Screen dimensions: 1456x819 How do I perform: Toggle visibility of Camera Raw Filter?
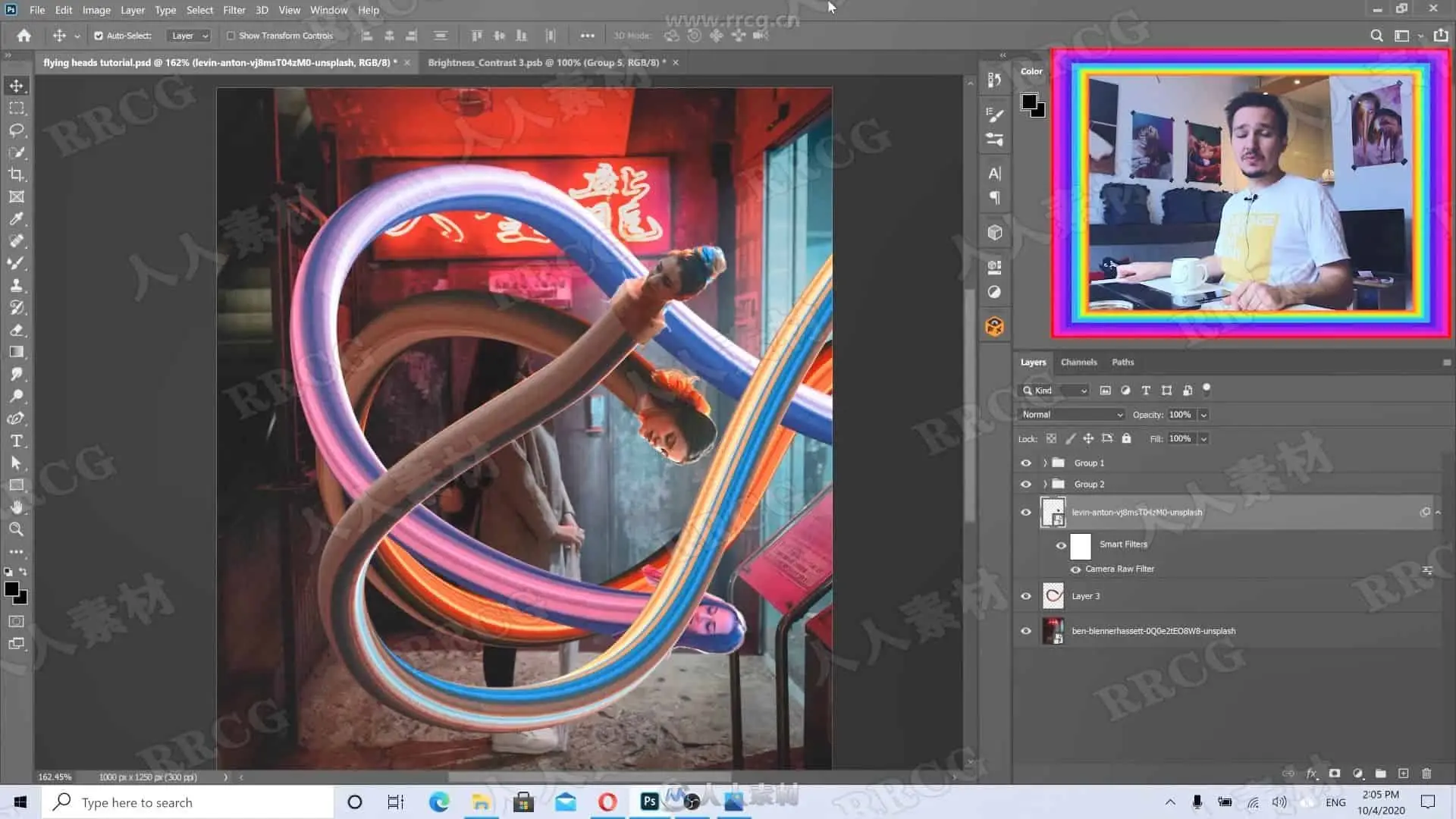pyautogui.click(x=1075, y=570)
